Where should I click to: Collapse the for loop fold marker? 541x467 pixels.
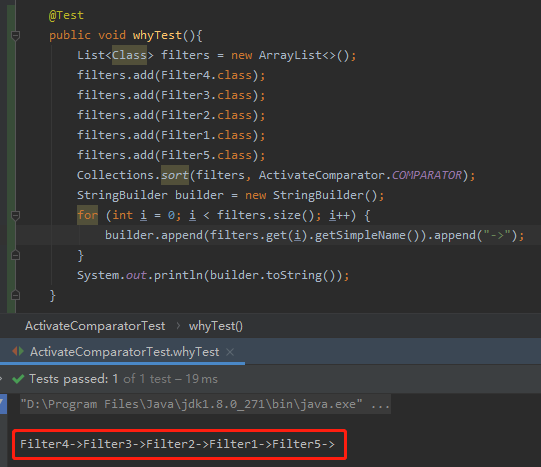click(x=16, y=216)
